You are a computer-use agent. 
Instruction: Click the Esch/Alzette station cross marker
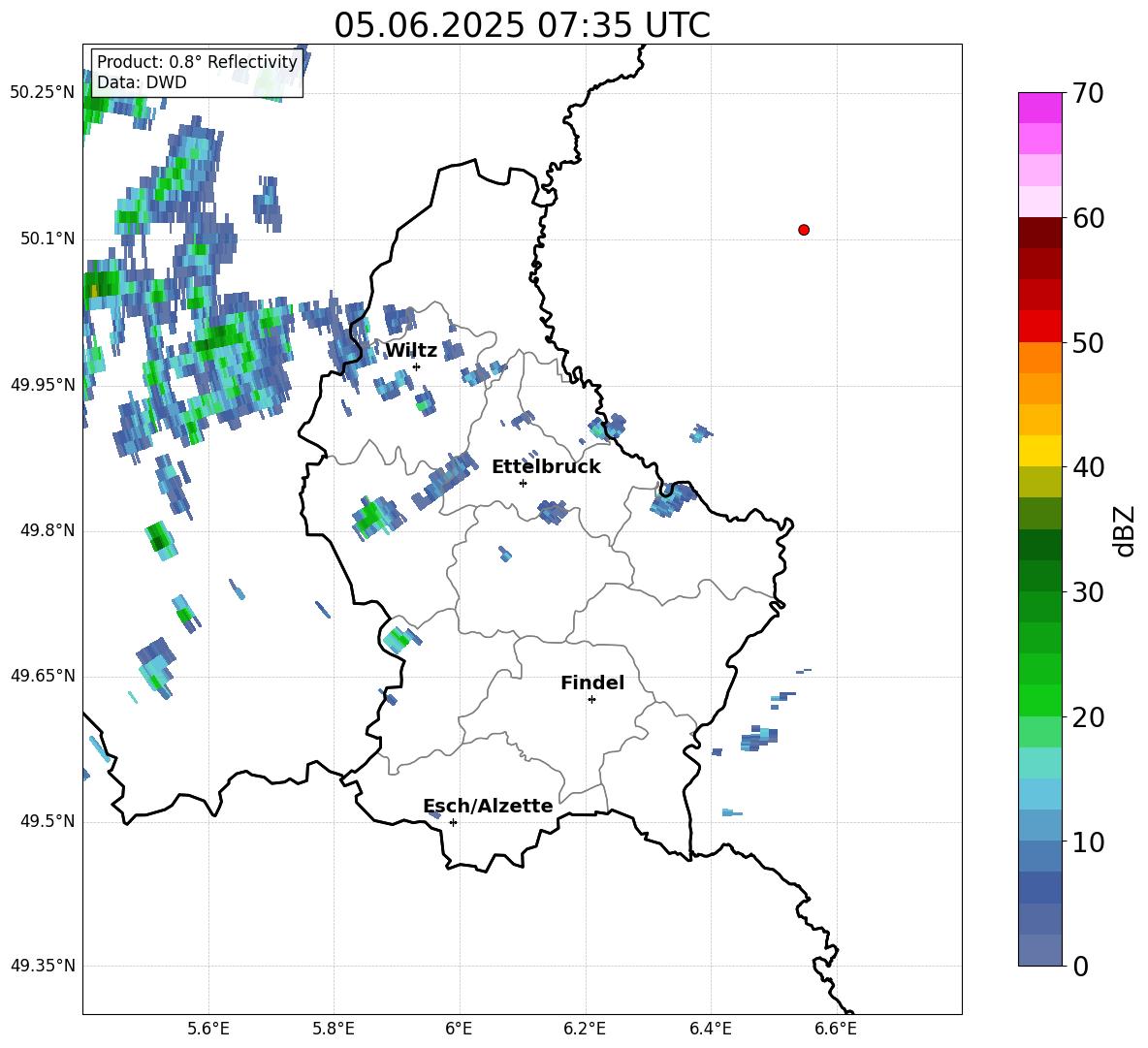453,822
